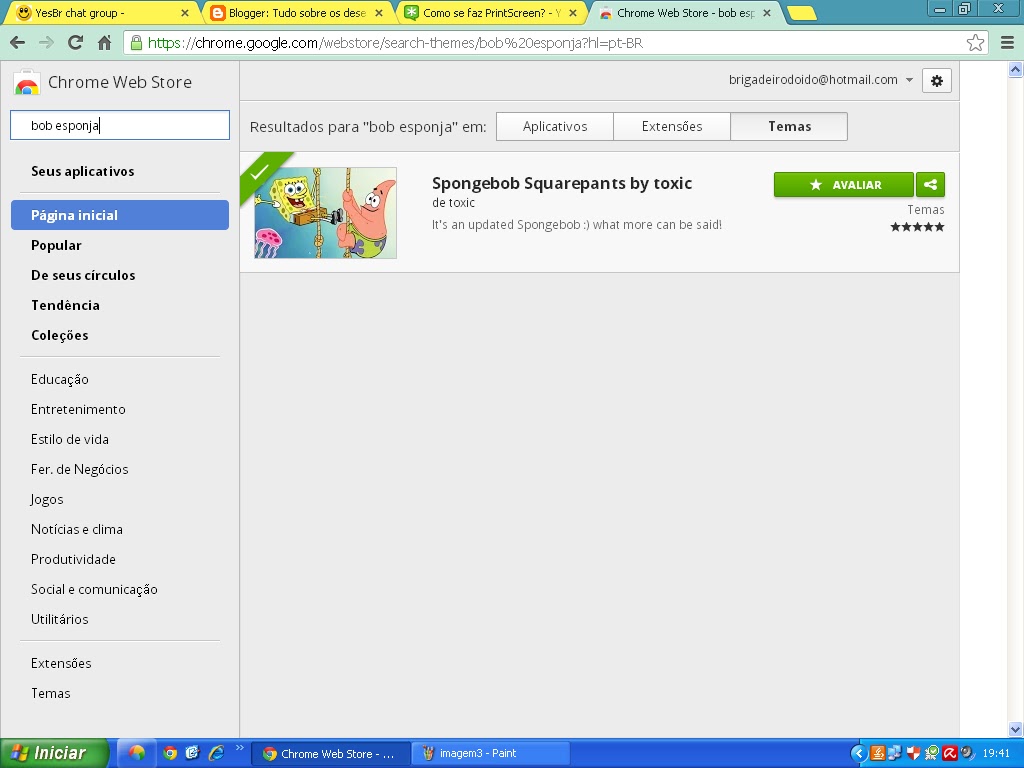Click the Spongebob theme thumbnail
1024x768 pixels.
coord(325,213)
